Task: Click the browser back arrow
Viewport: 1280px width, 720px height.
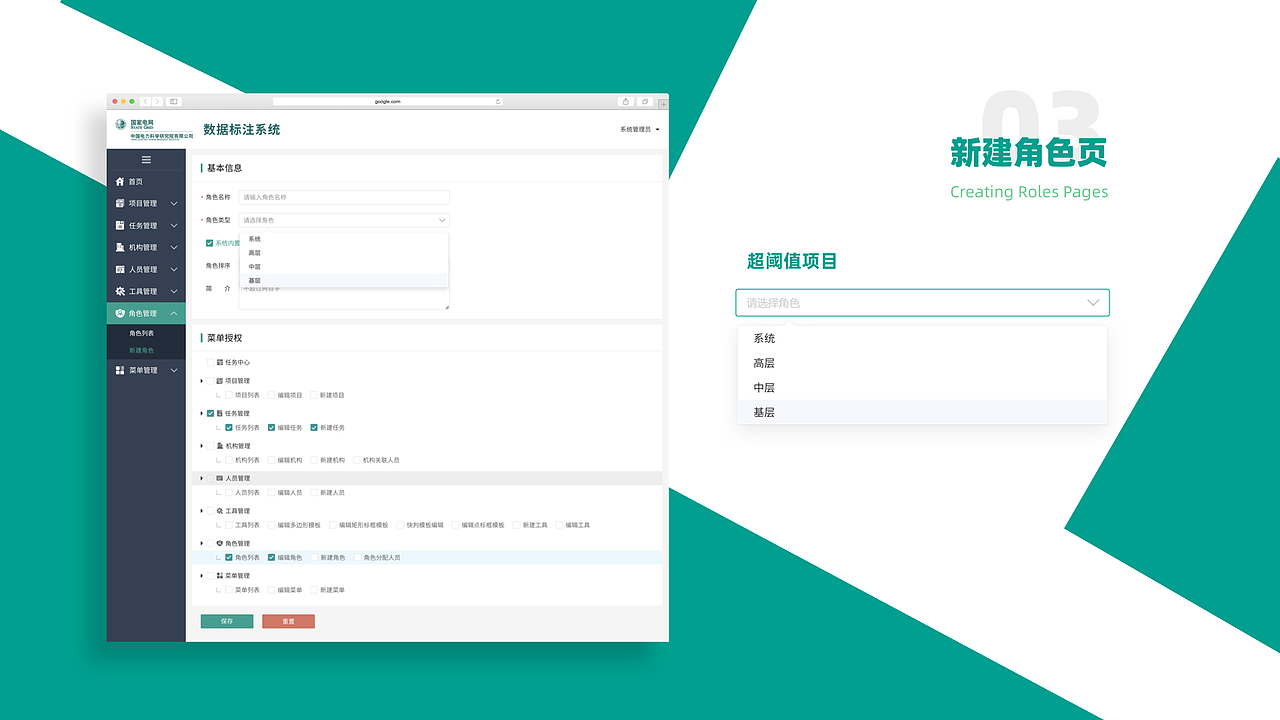Action: pyautogui.click(x=146, y=101)
